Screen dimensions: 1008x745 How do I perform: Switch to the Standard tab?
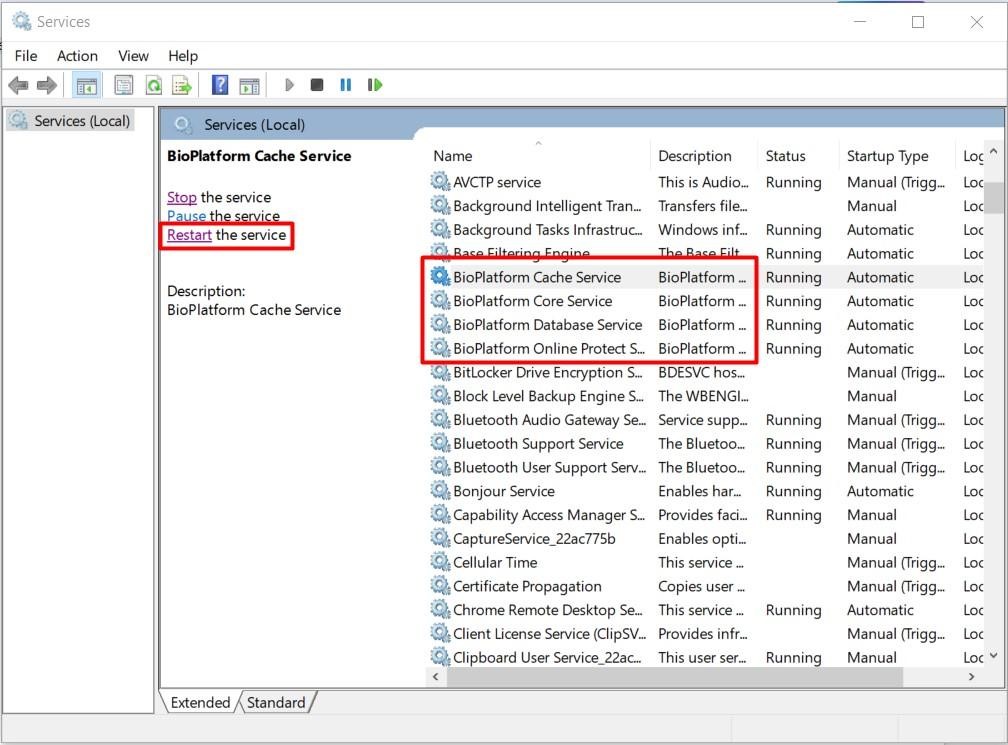click(x=276, y=703)
